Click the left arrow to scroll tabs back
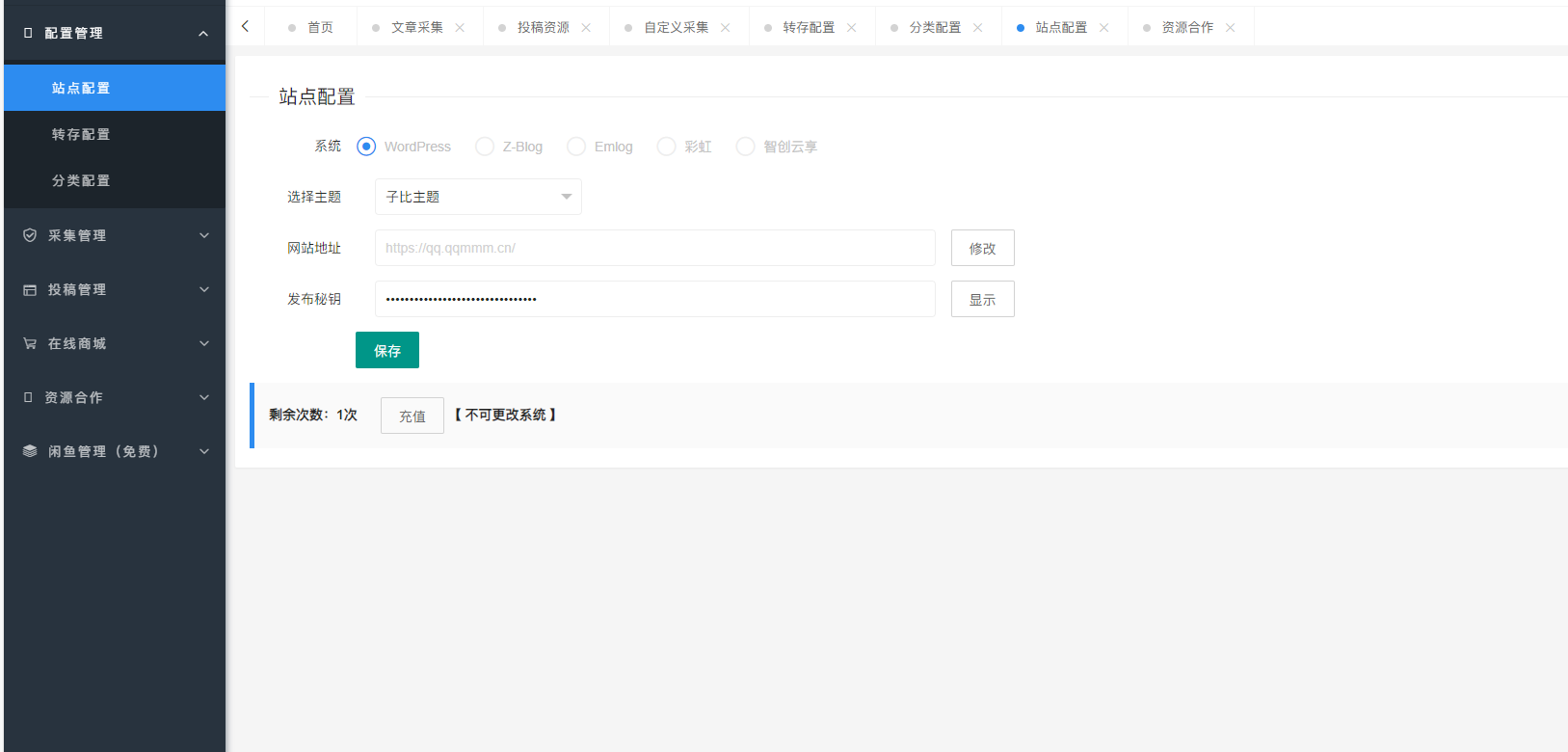Viewport: 1568px width, 752px height. point(246,27)
